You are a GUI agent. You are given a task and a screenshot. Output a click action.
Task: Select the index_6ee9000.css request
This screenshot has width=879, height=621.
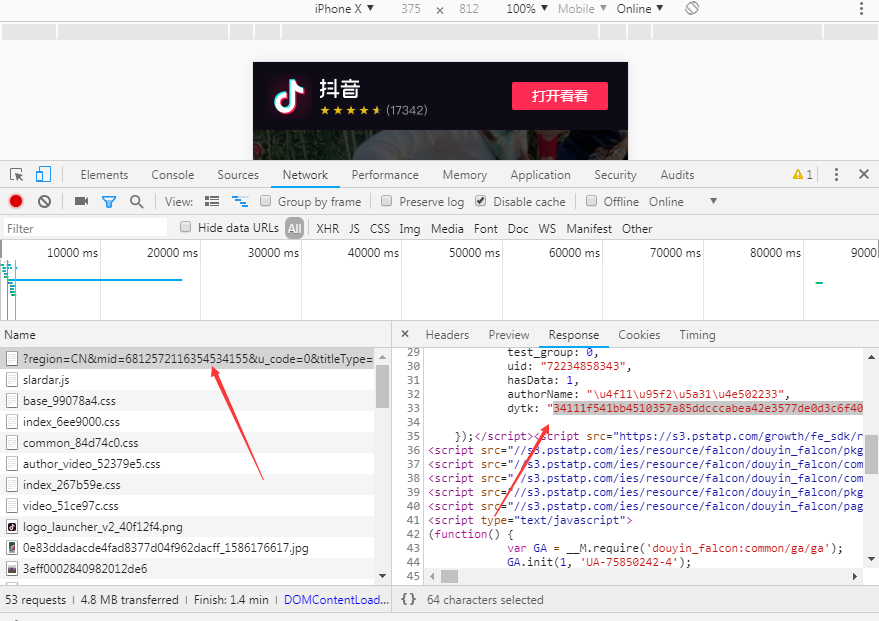click(x=187, y=422)
